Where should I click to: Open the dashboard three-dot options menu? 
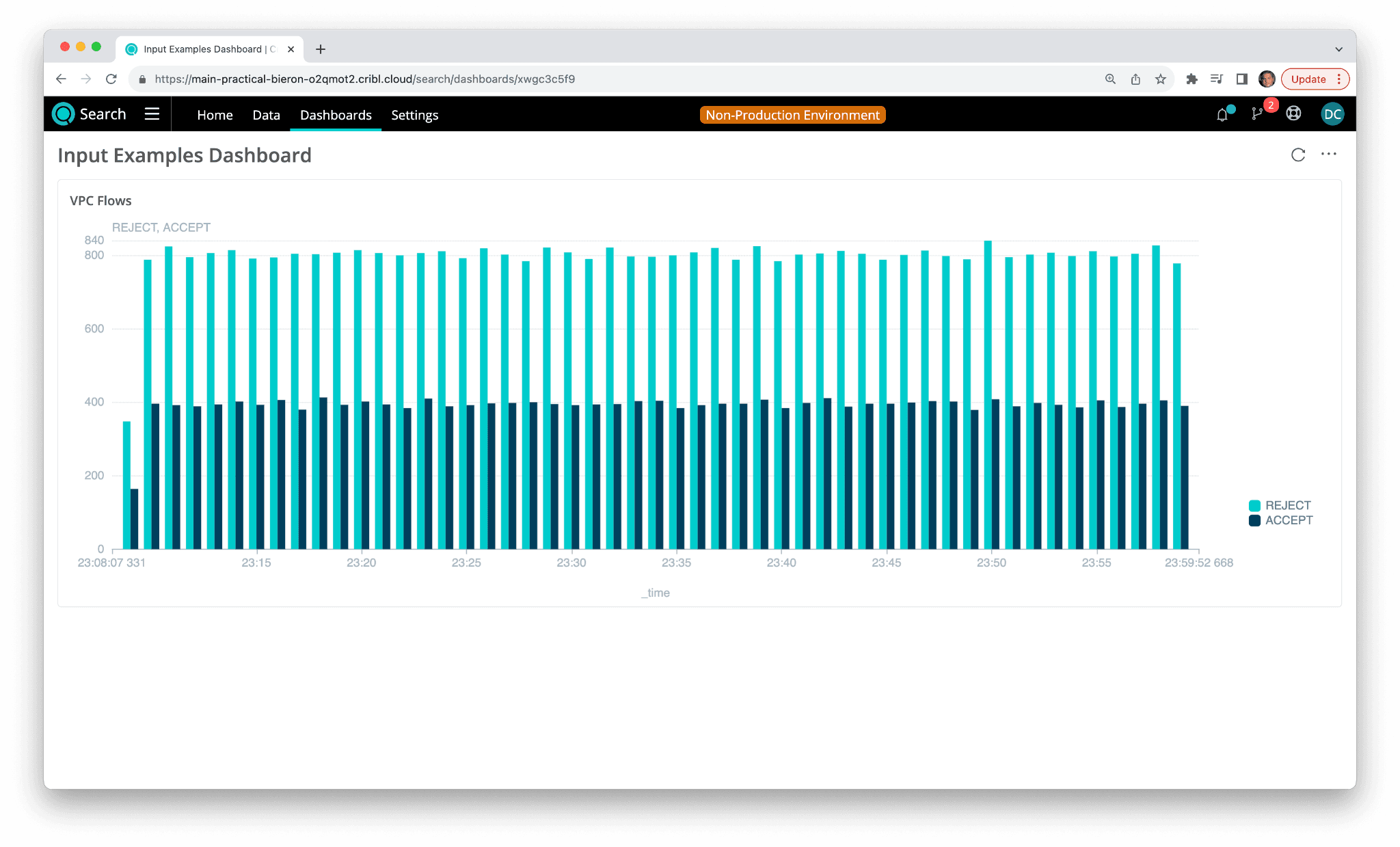point(1328,154)
